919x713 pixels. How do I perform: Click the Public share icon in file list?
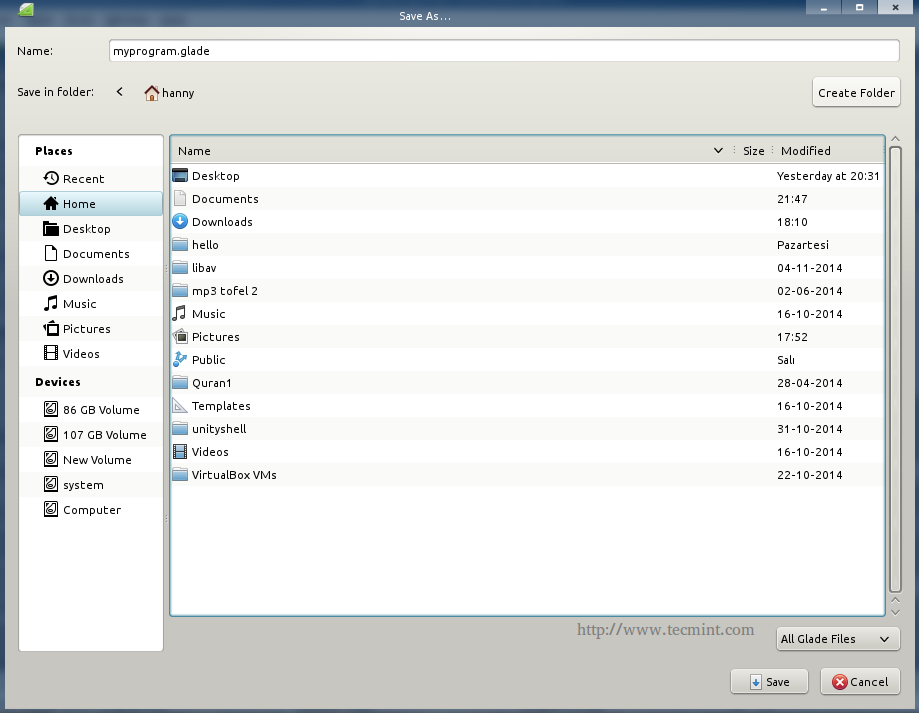180,360
